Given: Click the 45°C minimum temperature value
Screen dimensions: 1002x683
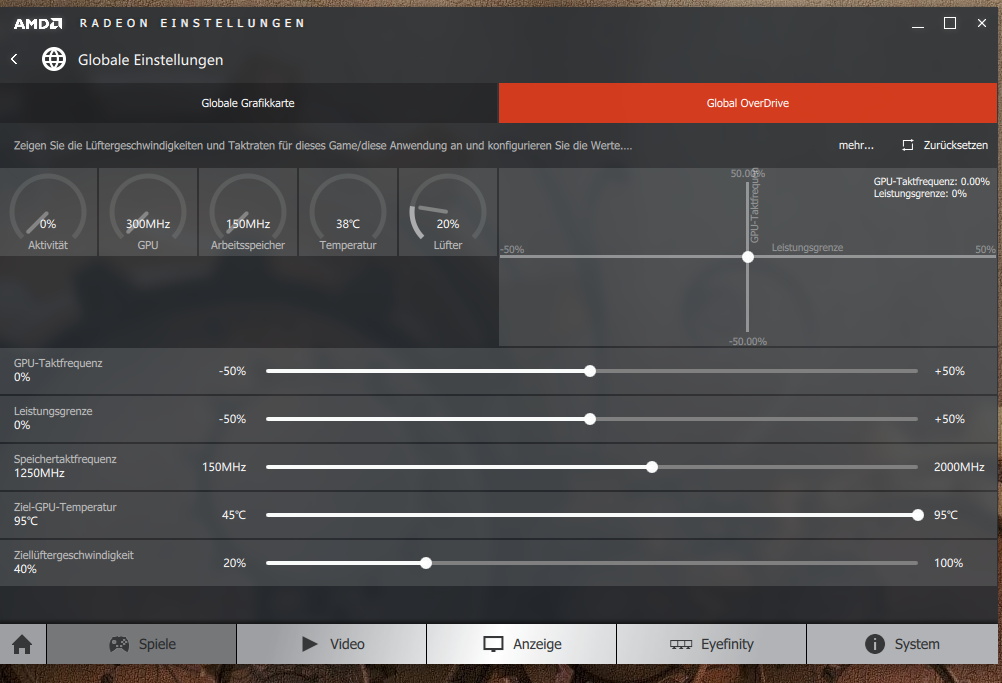Looking at the screenshot, I should (234, 515).
